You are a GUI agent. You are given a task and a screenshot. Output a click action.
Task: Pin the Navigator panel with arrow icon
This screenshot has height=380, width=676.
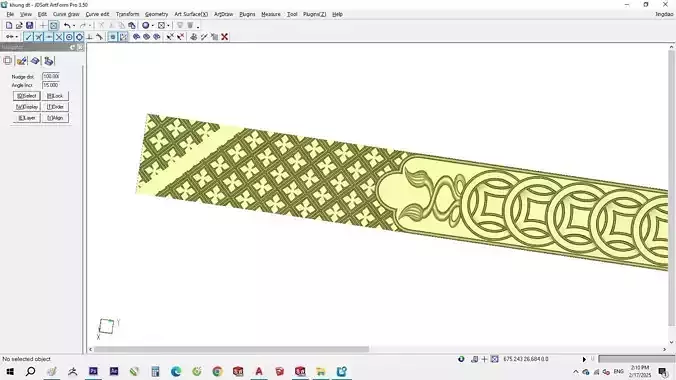[72, 47]
